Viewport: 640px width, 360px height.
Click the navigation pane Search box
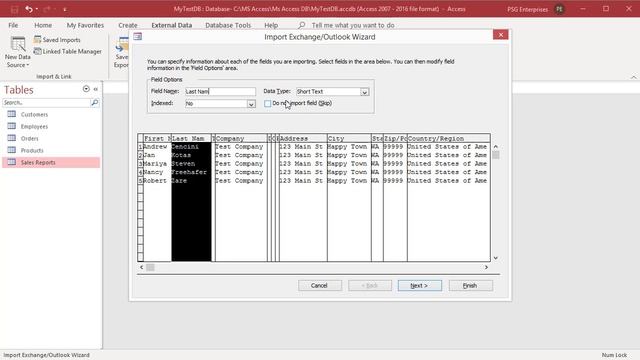click(47, 102)
